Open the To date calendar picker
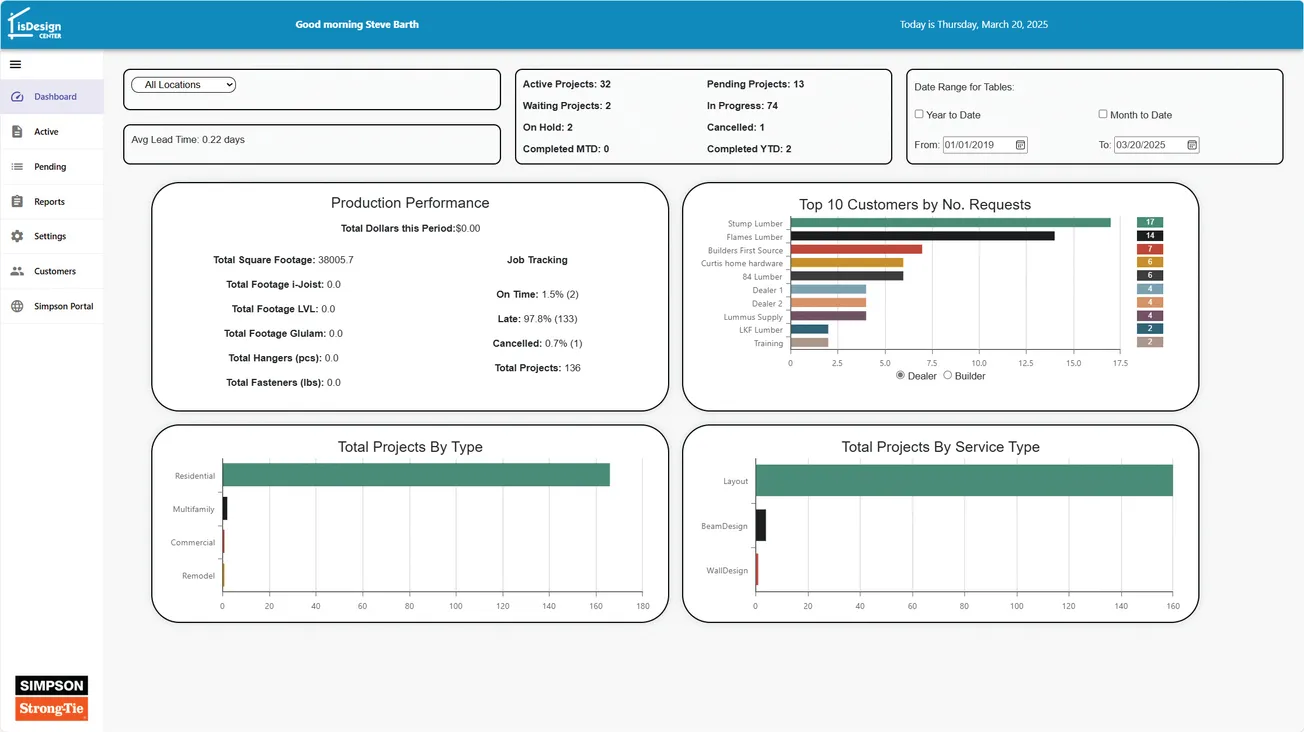 pyautogui.click(x=1190, y=144)
